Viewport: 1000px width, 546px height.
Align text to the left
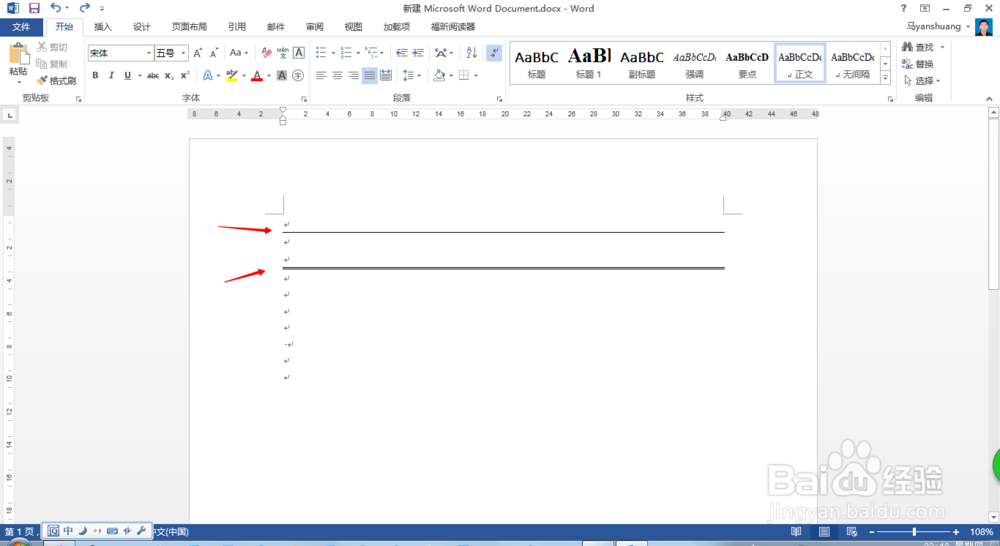tap(321, 75)
